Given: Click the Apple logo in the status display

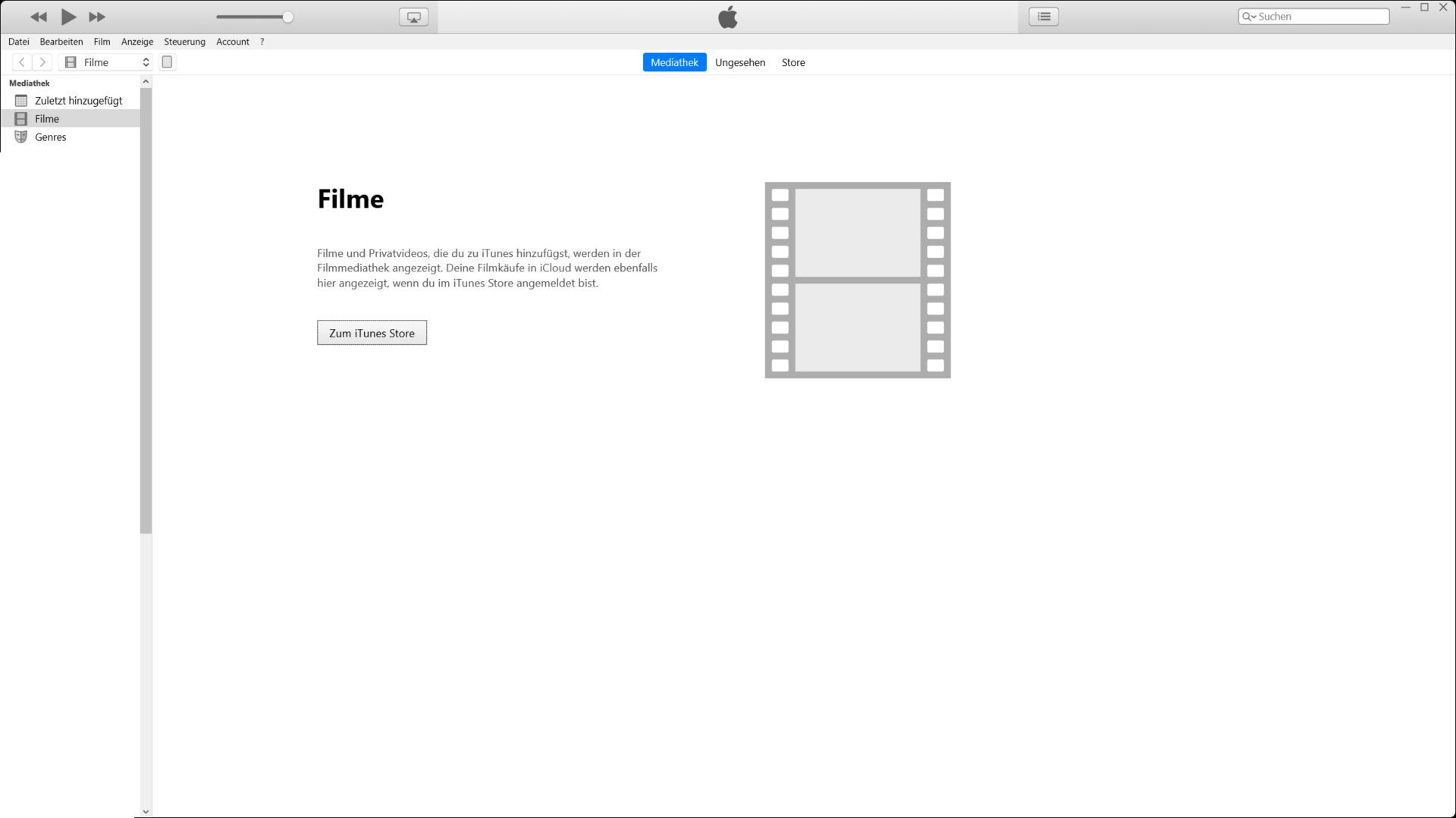Looking at the screenshot, I should pos(728,17).
